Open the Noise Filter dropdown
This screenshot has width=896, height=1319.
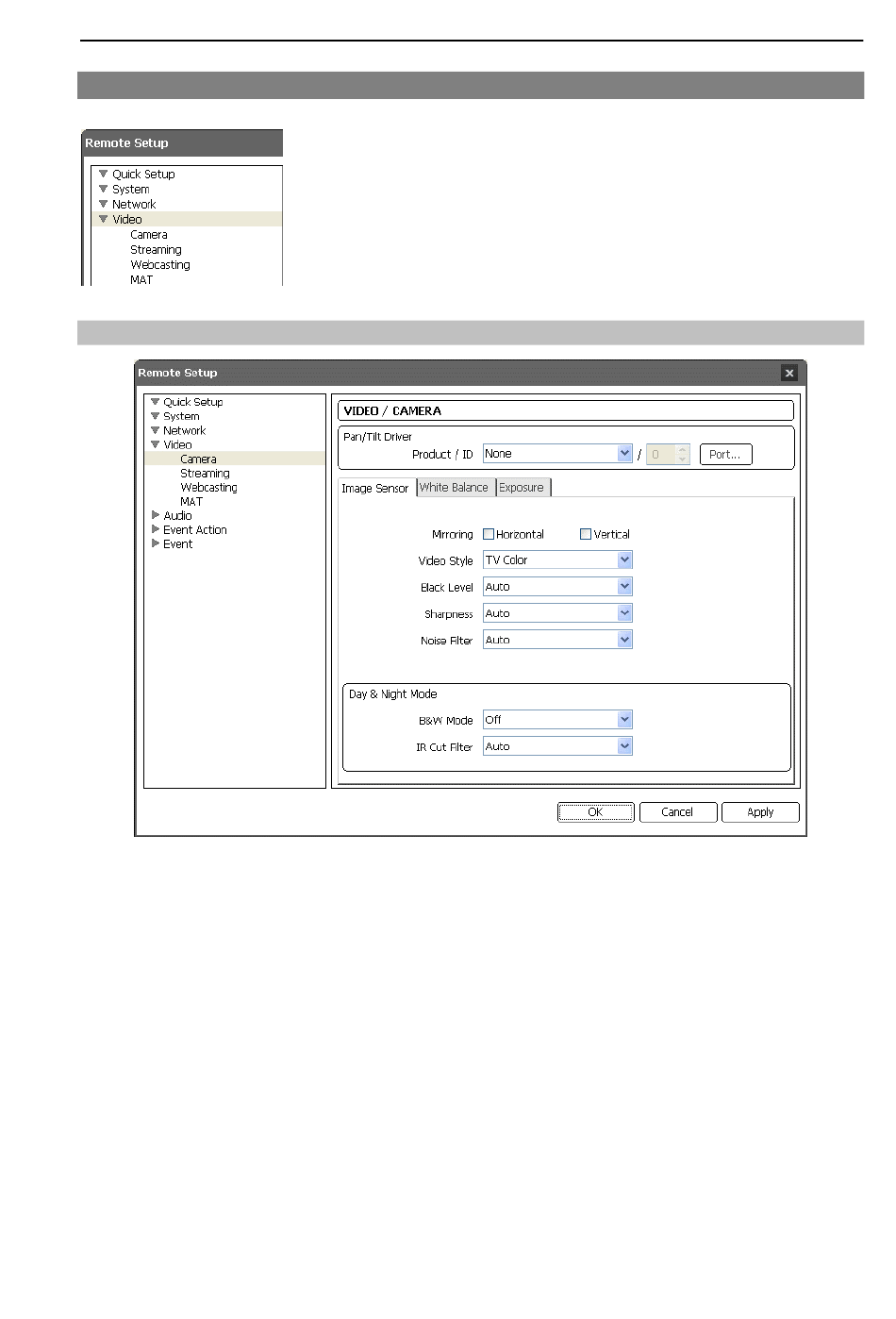click(x=557, y=640)
